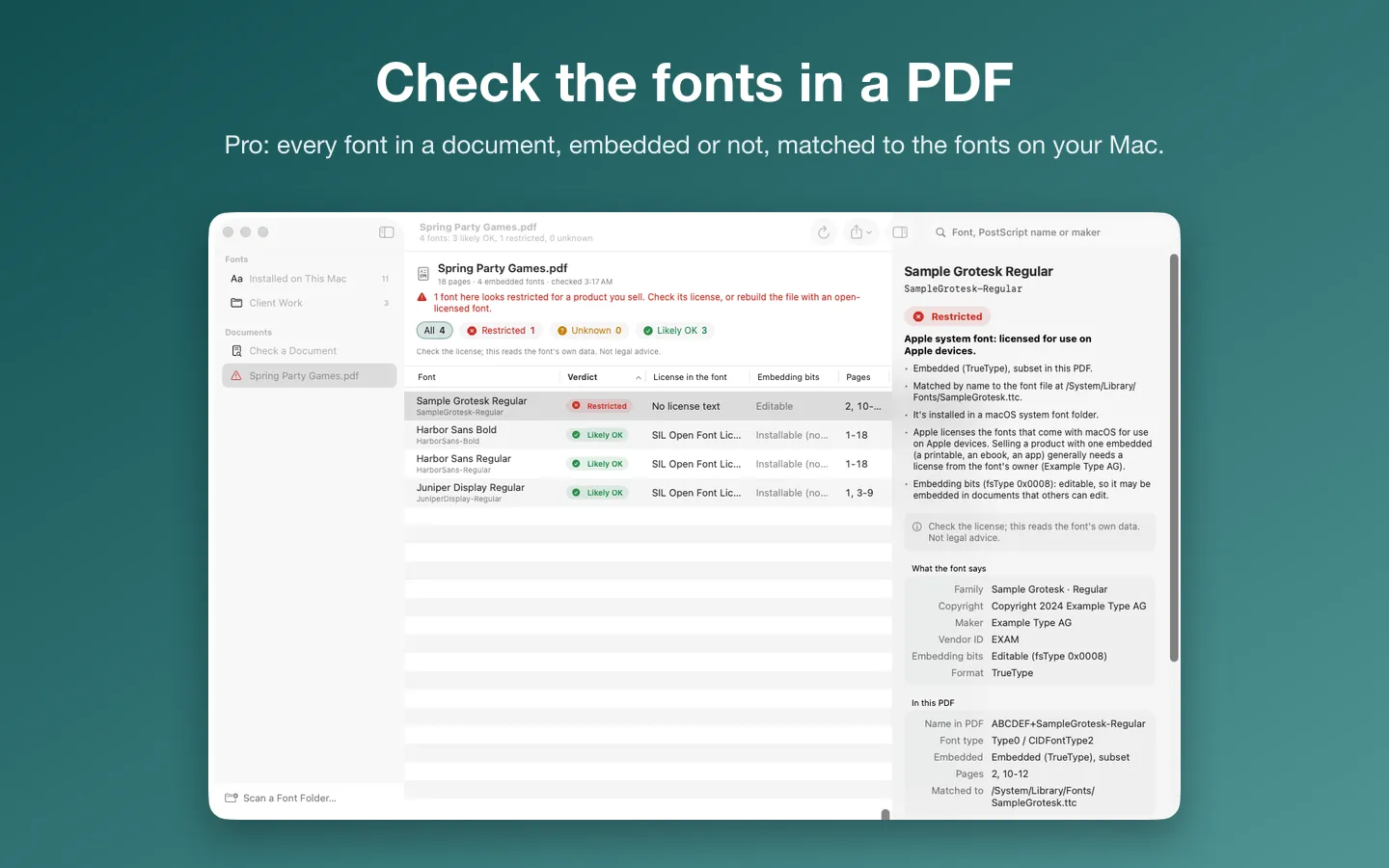Click the "Example Type AG" maker value
Screen dimensions: 1389x868
point(1031,623)
